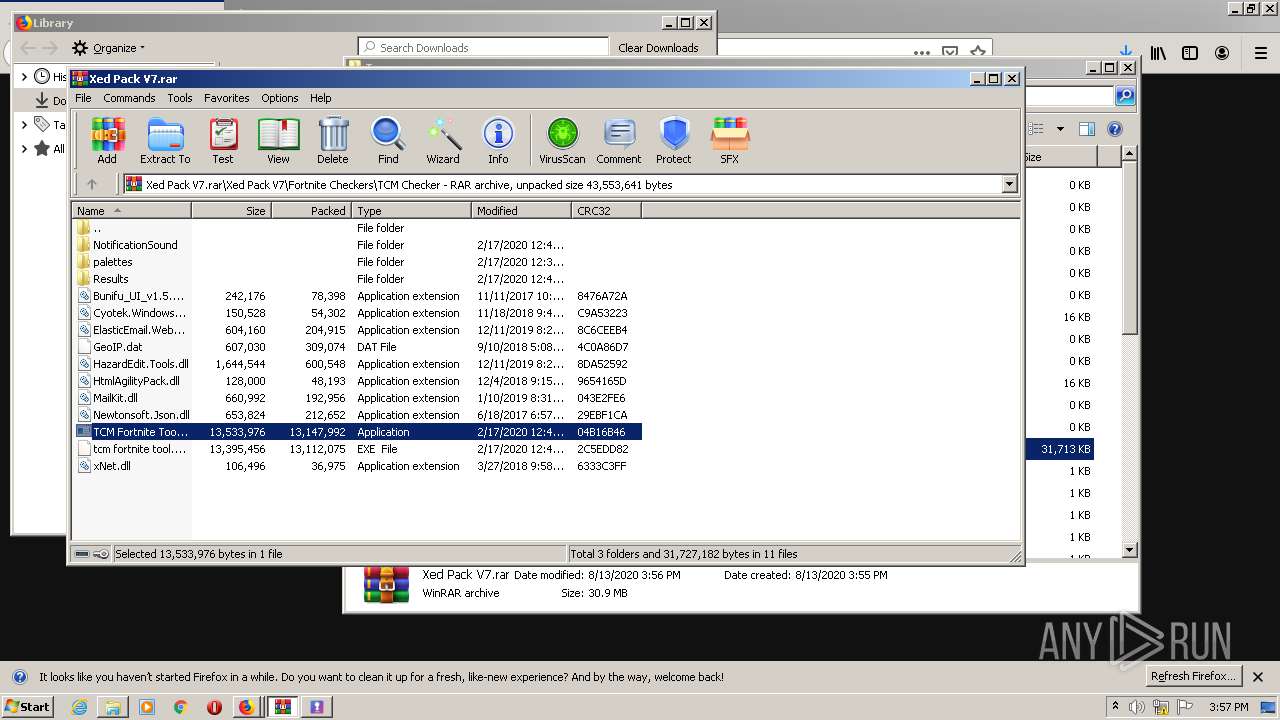Open the View toolbar icon
The height and width of the screenshot is (720, 1280).
[x=278, y=140]
